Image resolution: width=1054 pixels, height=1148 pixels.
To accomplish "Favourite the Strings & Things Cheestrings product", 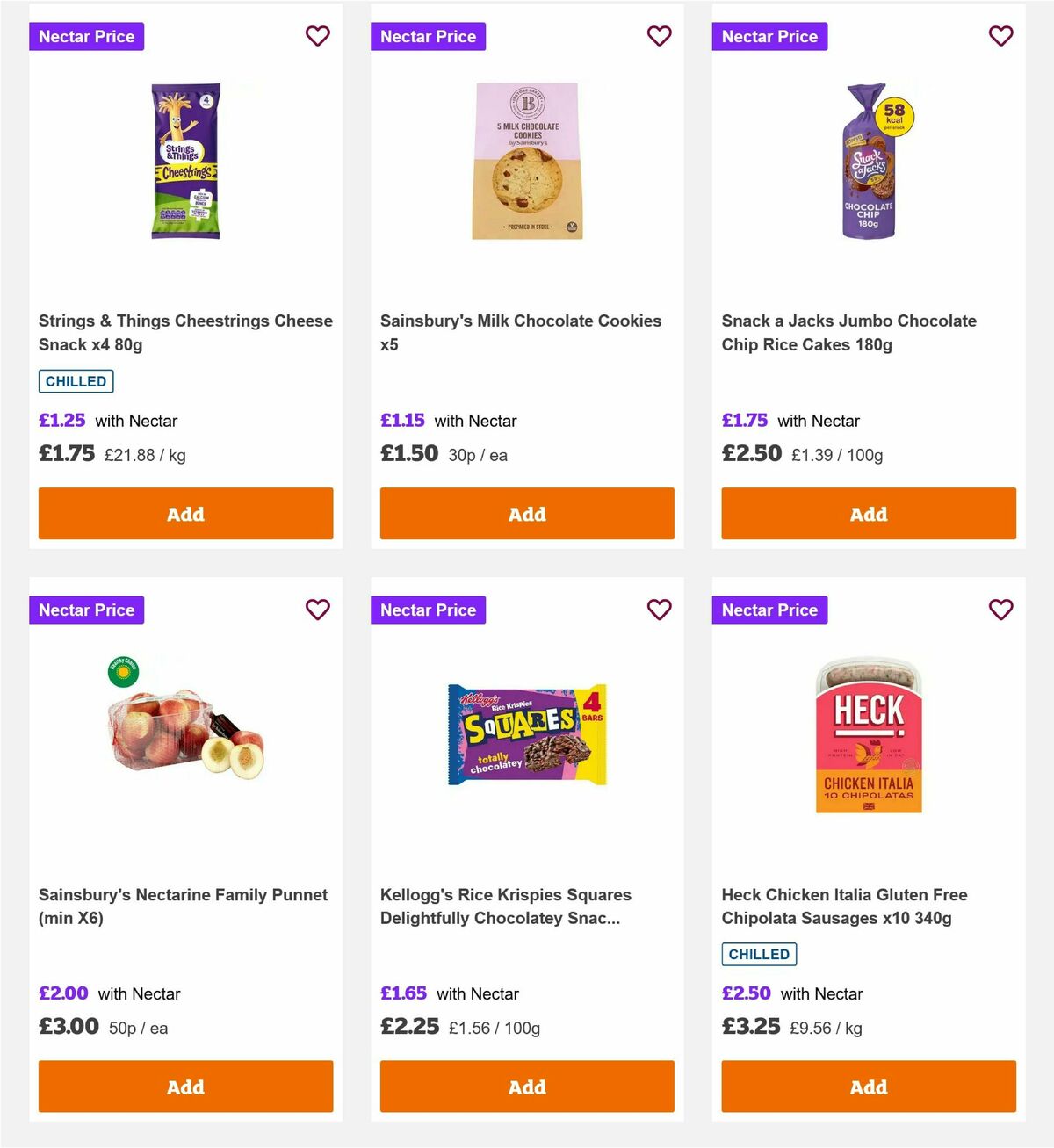I will 318,36.
